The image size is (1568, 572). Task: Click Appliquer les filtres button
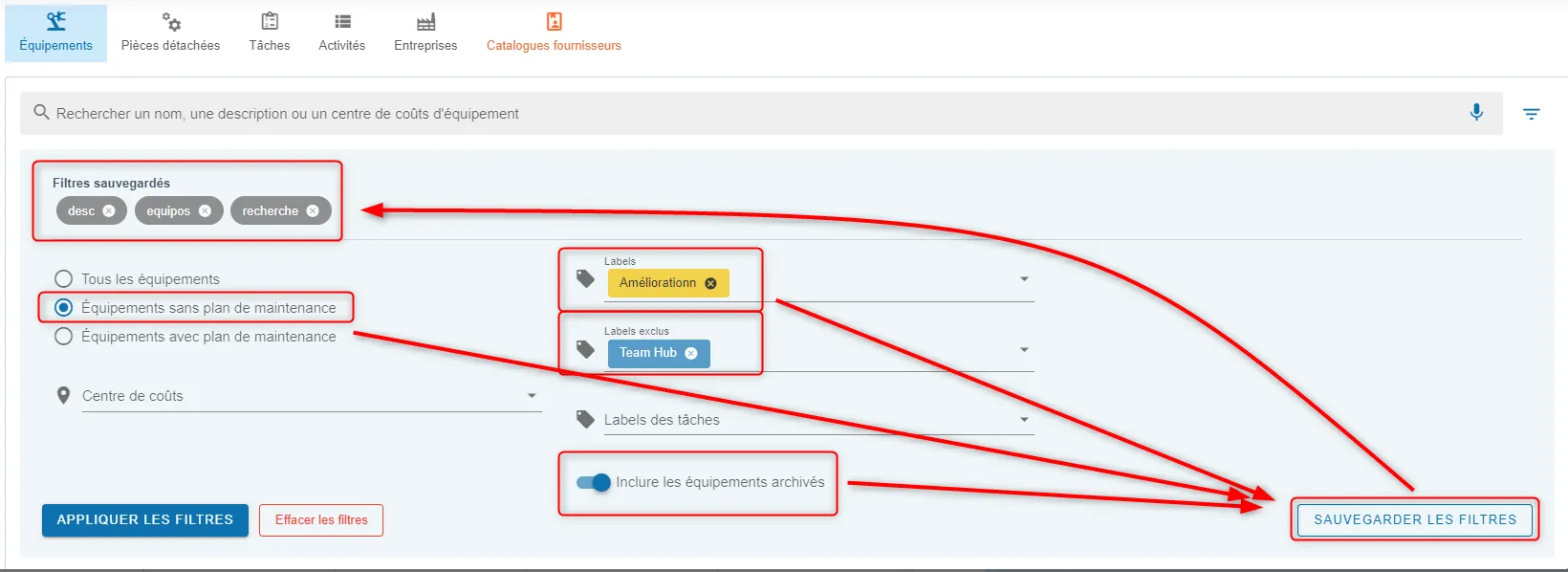145,520
